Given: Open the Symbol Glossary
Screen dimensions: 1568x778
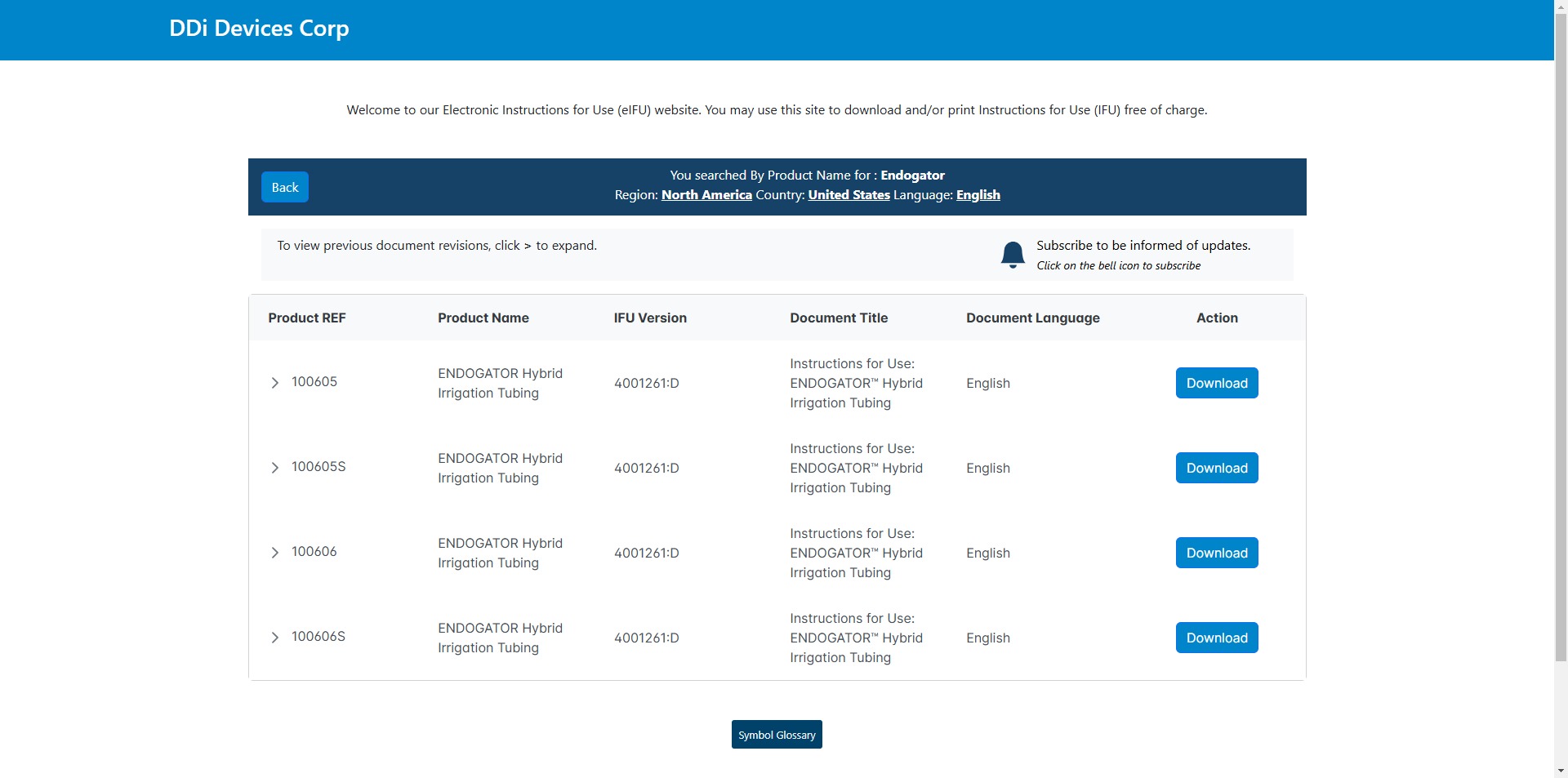Looking at the screenshot, I should click(x=777, y=735).
